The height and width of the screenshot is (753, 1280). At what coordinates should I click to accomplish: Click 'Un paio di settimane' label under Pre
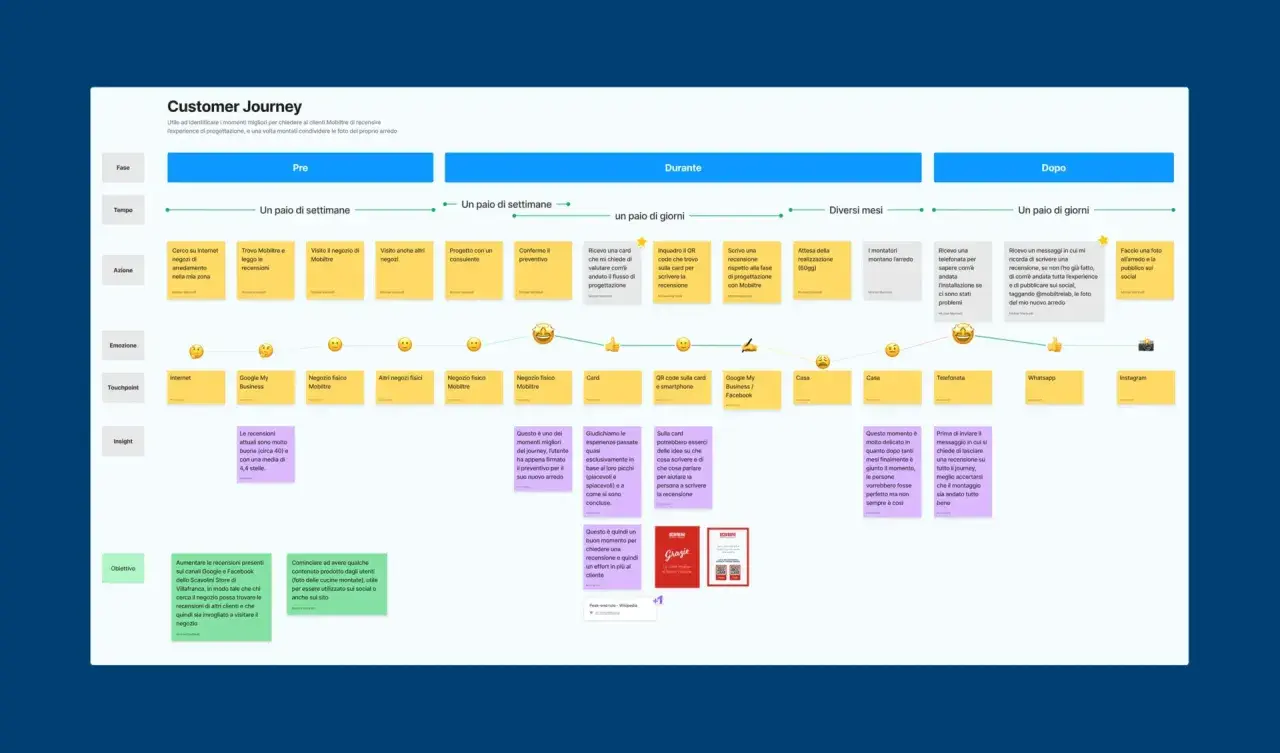[x=305, y=210]
